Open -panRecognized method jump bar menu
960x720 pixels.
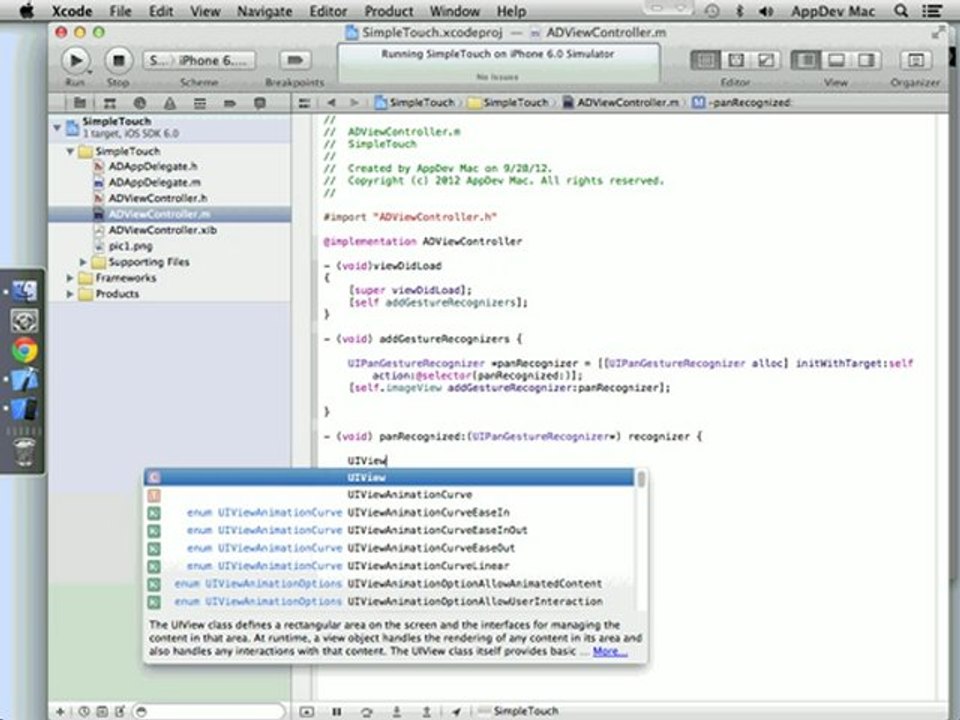point(741,103)
